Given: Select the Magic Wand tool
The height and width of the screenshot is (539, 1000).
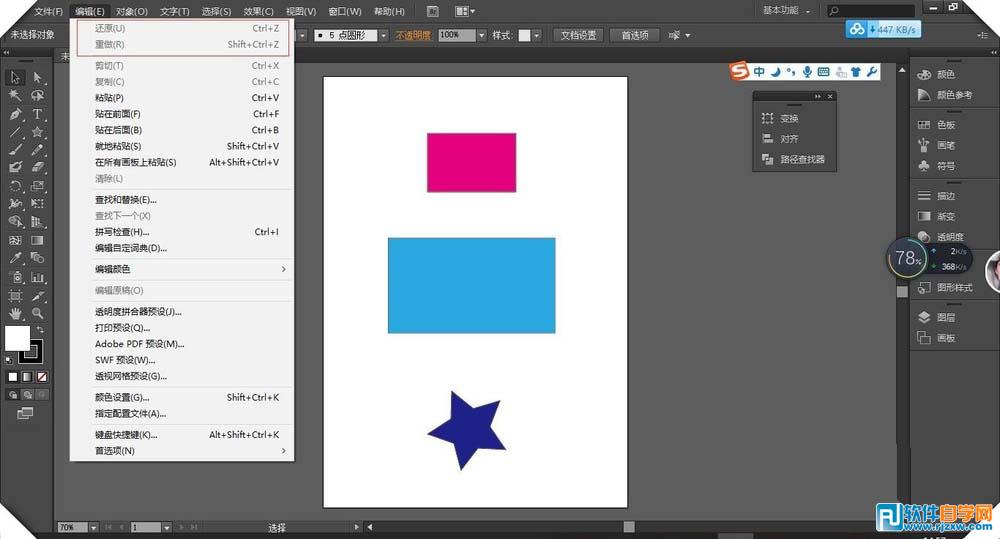Looking at the screenshot, I should [x=15, y=96].
